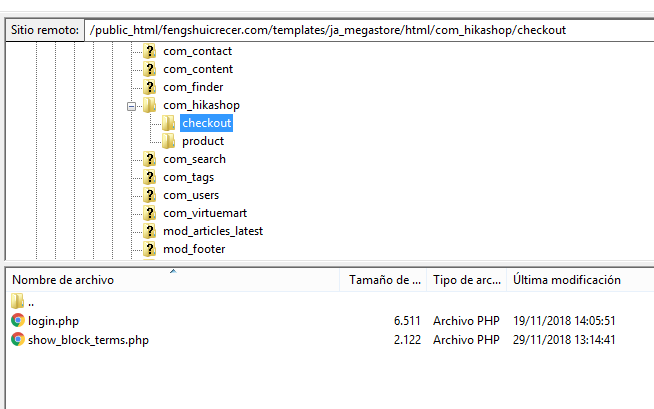Click the mod_footer folder icon
Viewport: 654px width, 409px height.
(149, 248)
